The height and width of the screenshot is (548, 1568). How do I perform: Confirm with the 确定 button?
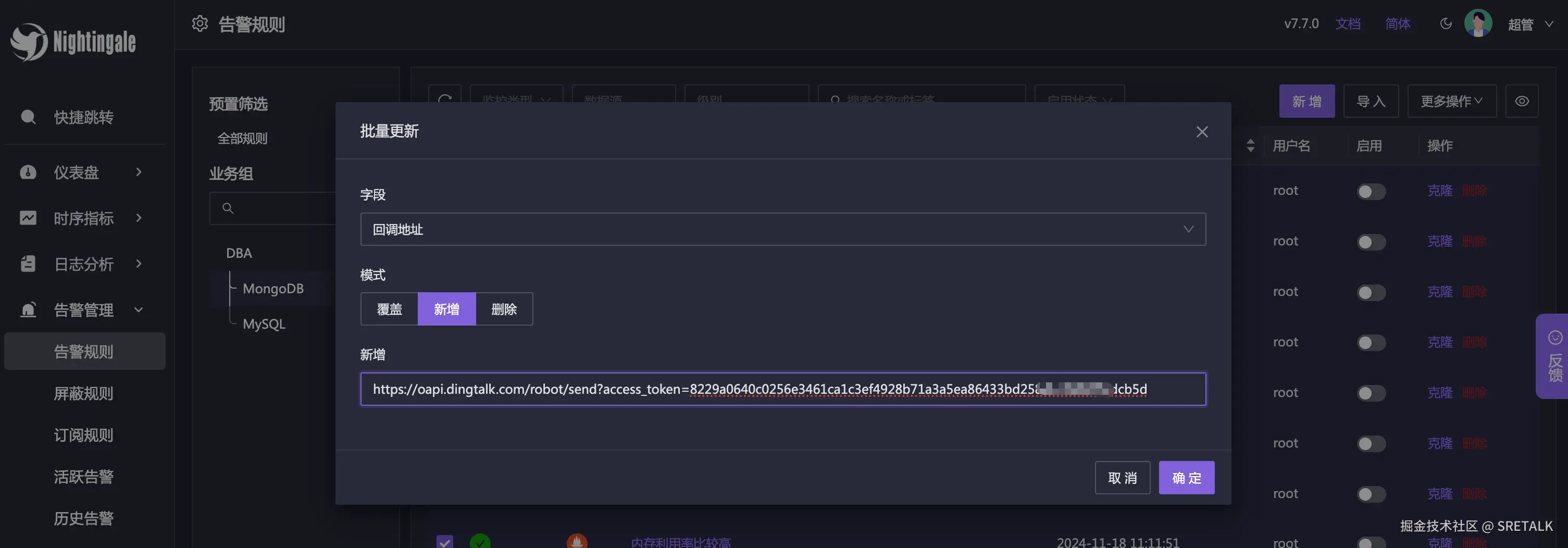tap(1186, 478)
